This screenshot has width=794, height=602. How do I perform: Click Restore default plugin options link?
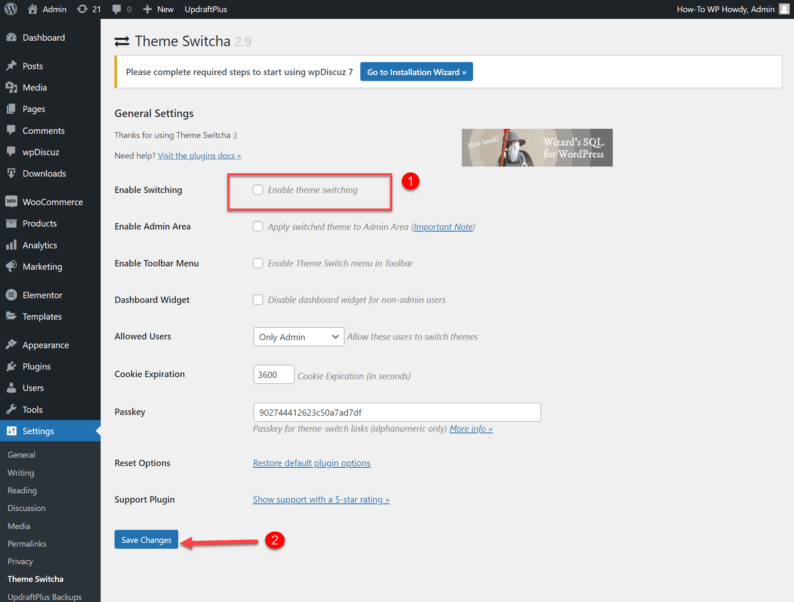(x=311, y=463)
